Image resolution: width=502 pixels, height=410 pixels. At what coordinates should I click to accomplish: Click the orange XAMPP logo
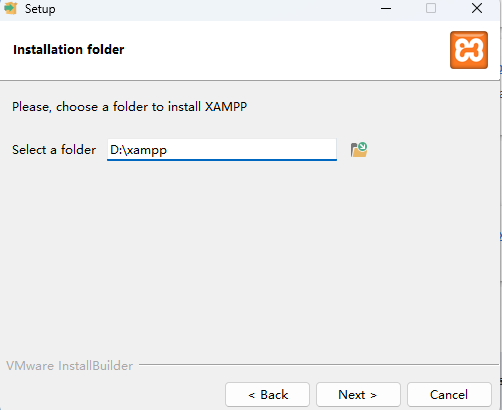(469, 50)
